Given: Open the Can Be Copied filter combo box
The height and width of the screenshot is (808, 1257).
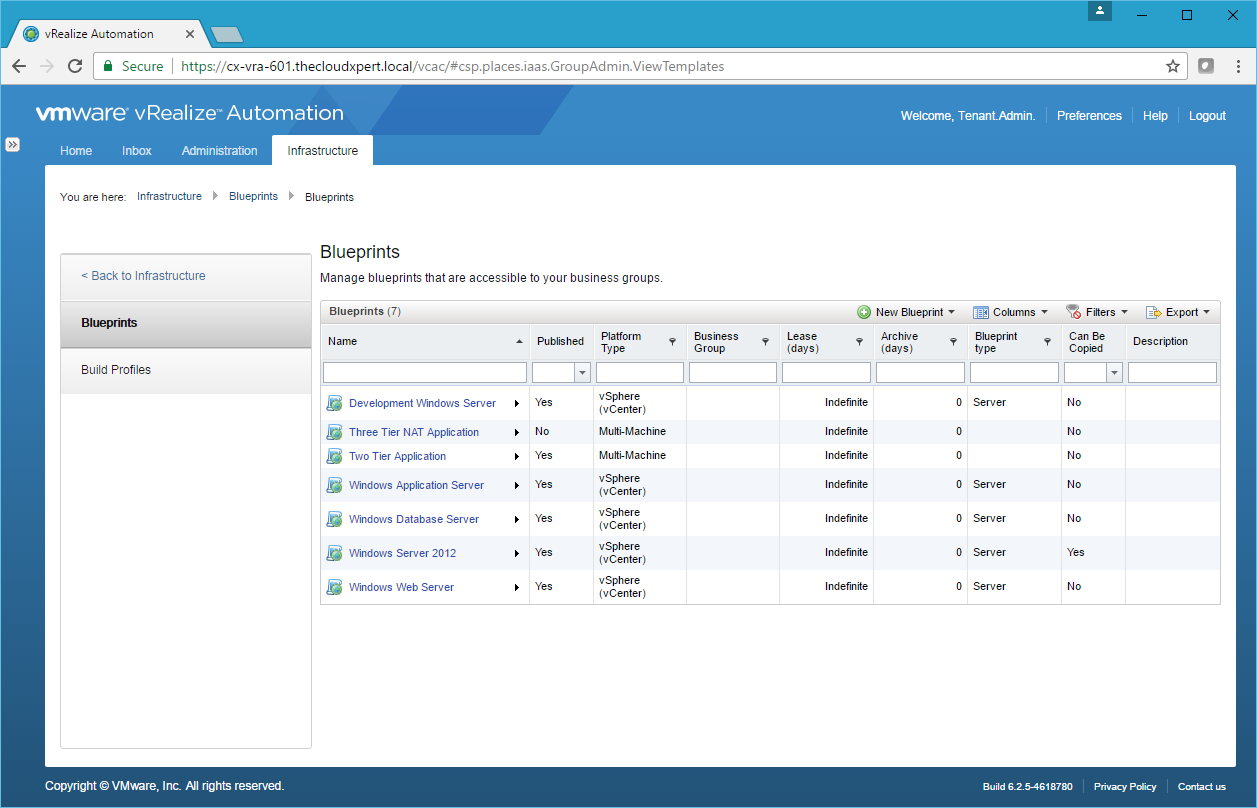Looking at the screenshot, I should tap(1114, 373).
